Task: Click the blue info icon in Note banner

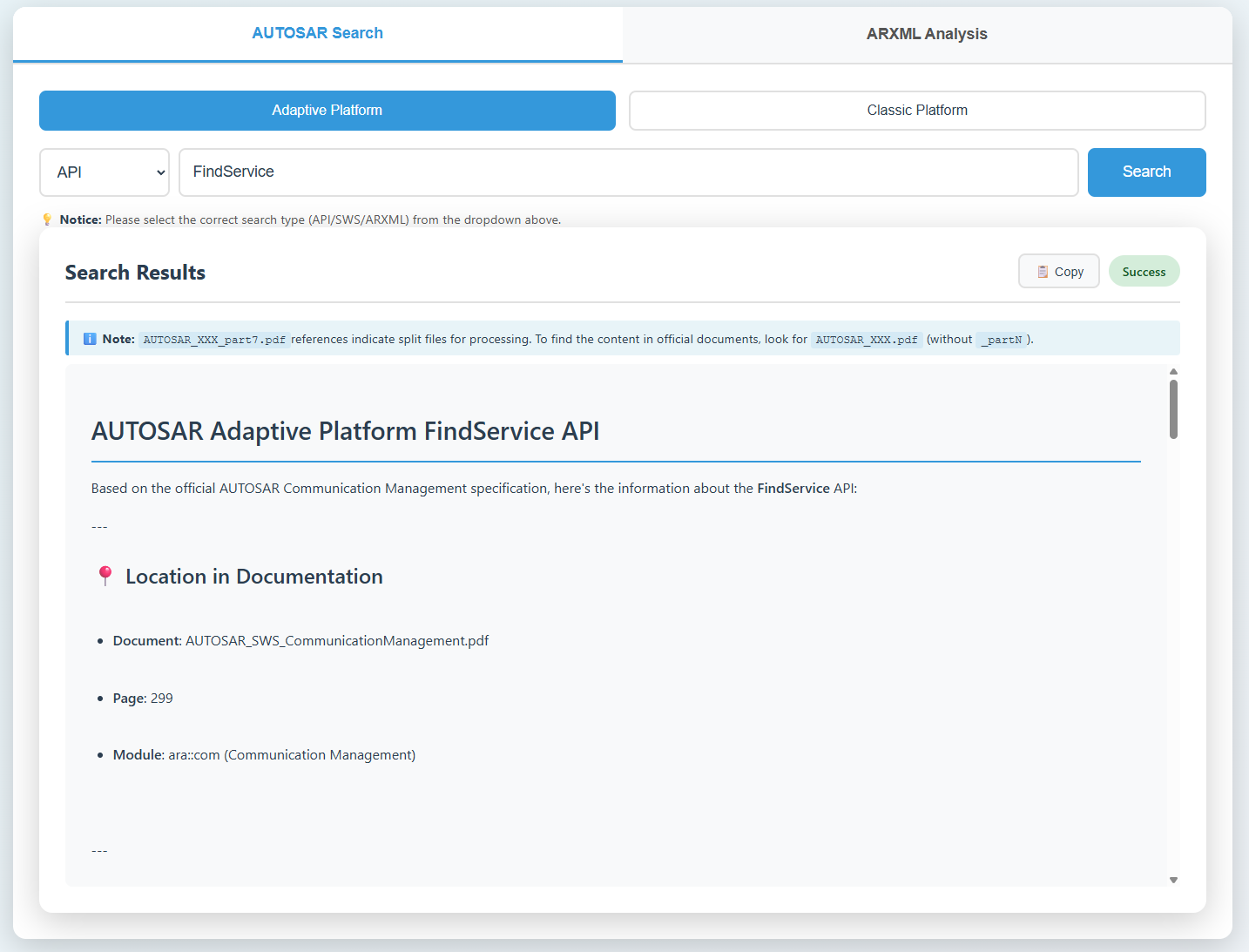Action: [x=90, y=339]
